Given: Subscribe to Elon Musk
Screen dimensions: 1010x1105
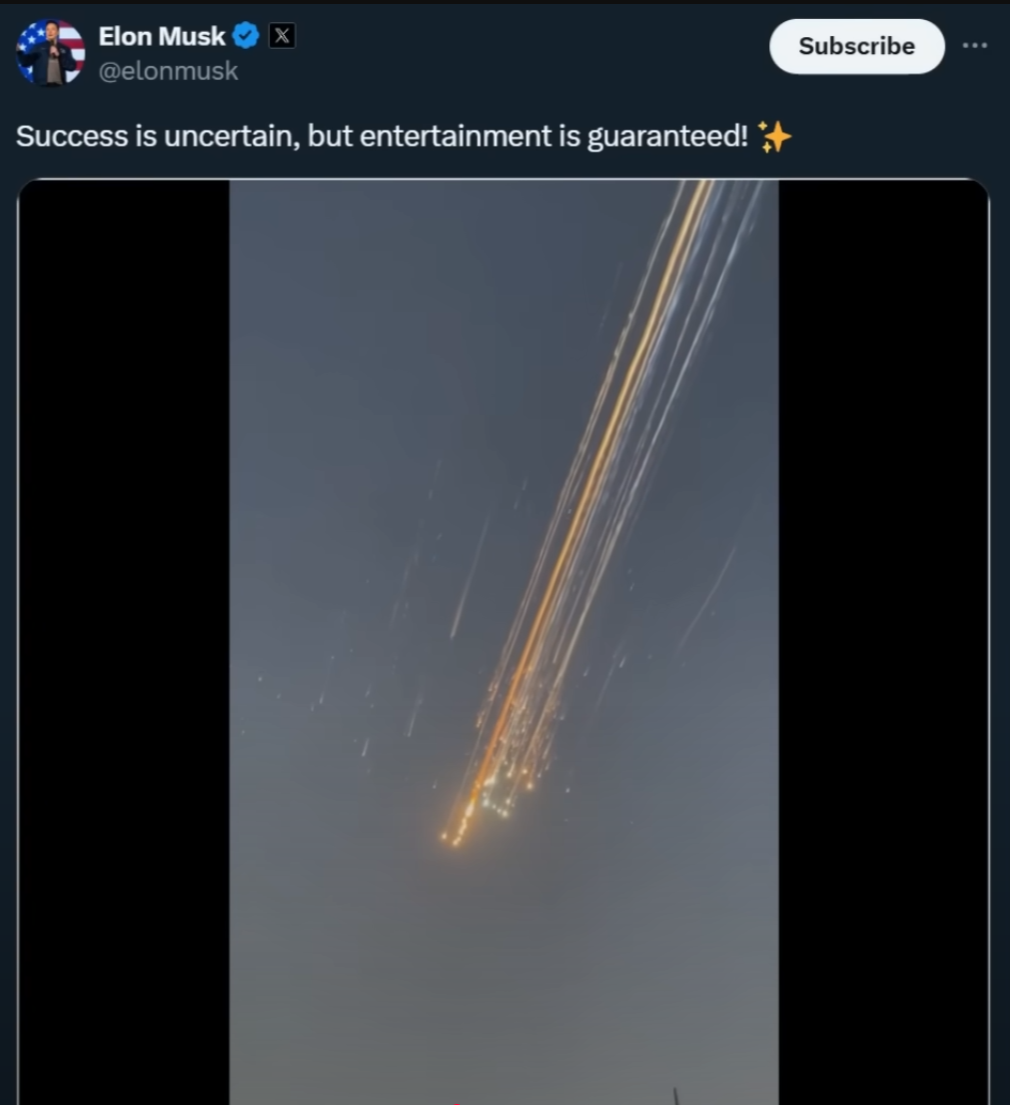Looking at the screenshot, I should pos(856,47).
